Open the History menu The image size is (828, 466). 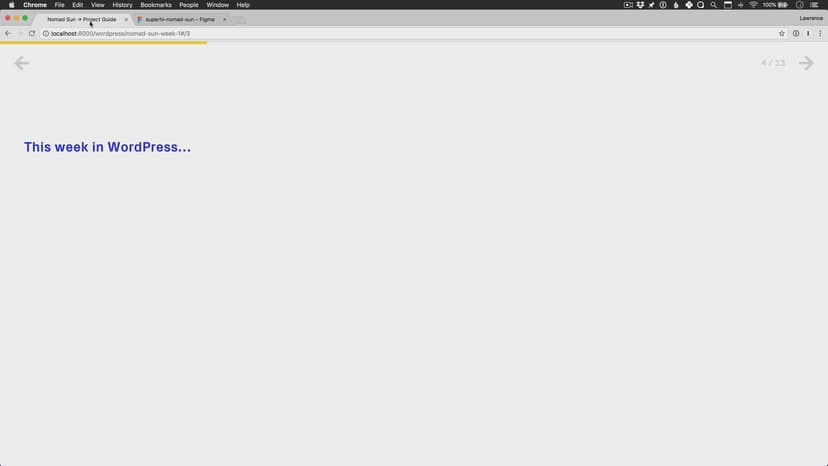point(122,5)
